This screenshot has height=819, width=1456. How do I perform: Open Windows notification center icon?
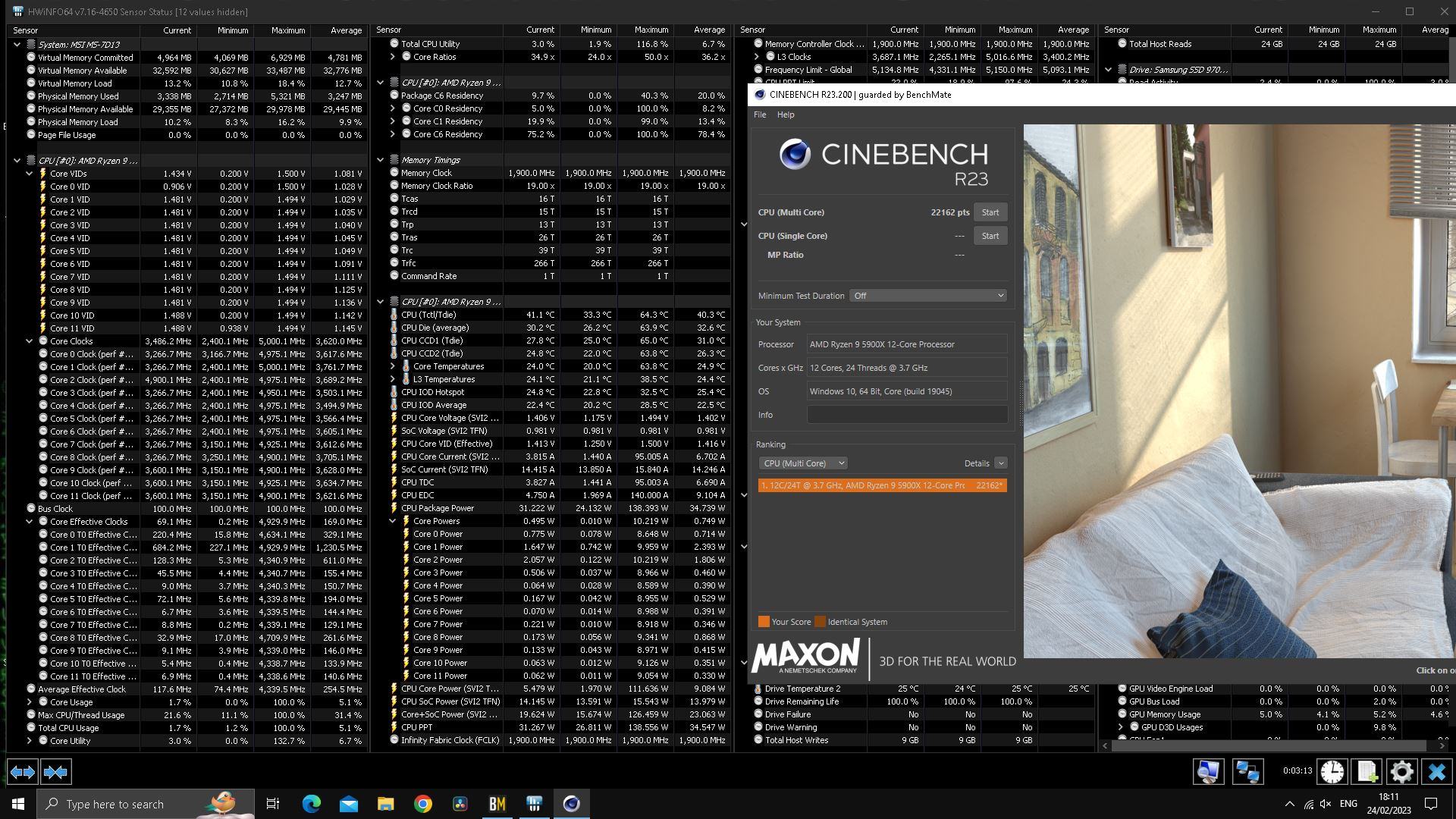click(x=1431, y=804)
